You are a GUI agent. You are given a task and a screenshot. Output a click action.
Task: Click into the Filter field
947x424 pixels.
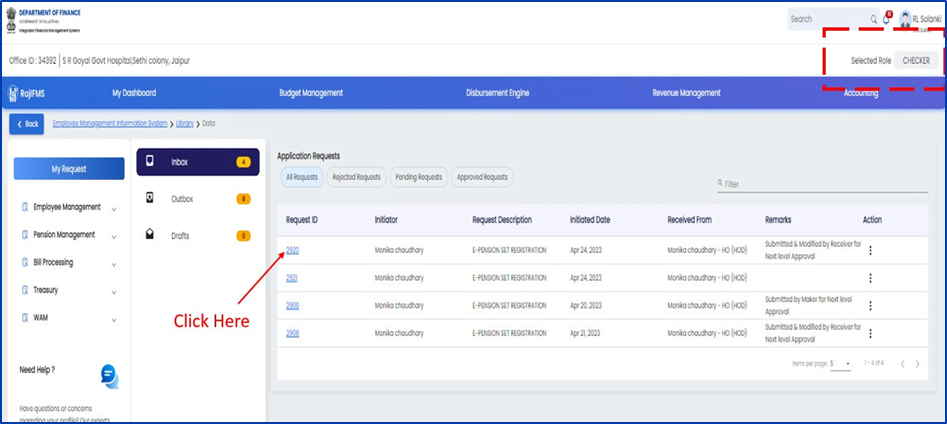tap(822, 184)
